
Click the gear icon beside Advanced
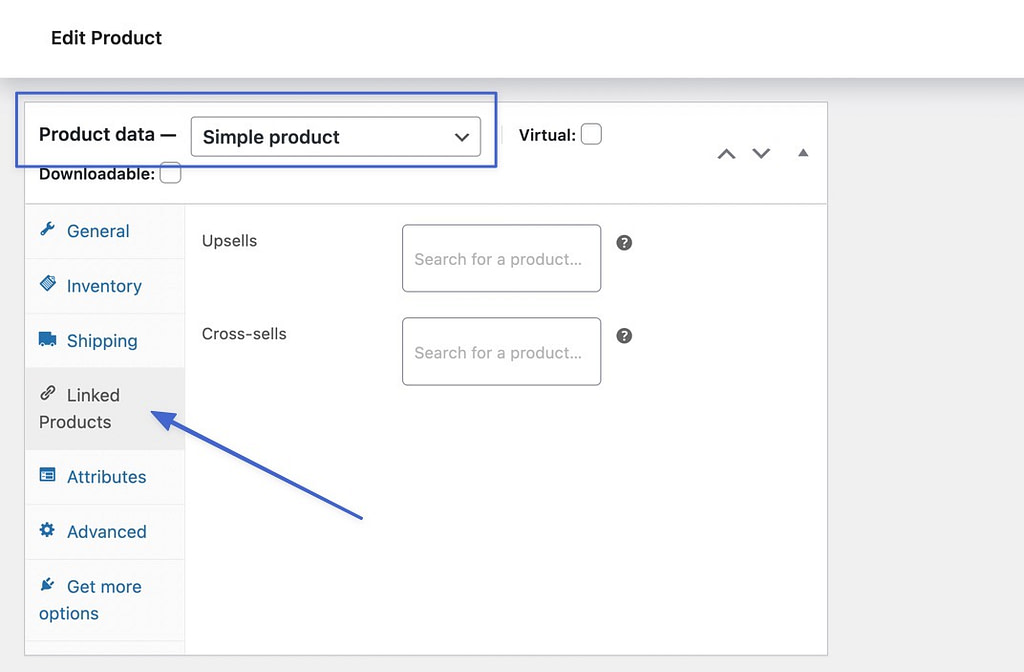(x=47, y=531)
